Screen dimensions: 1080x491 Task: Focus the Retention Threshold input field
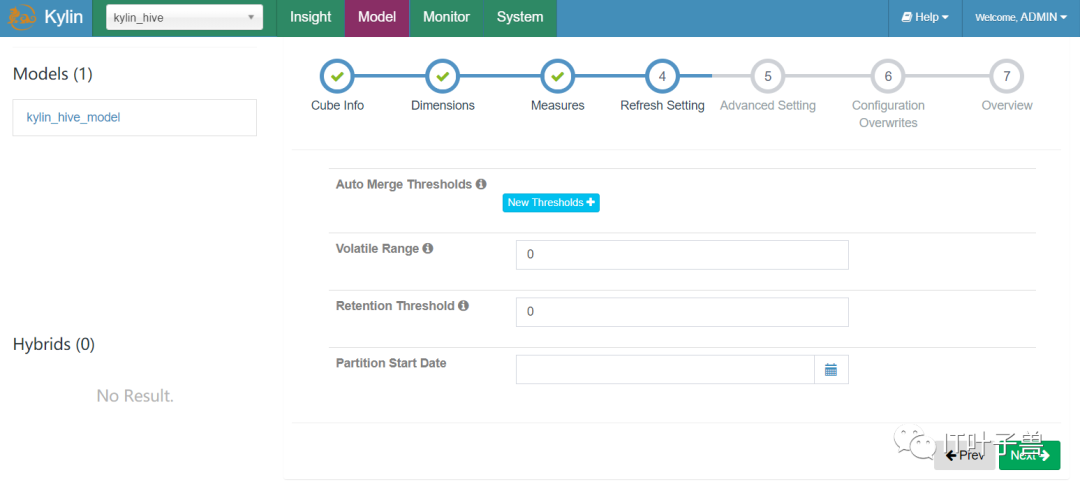point(682,312)
